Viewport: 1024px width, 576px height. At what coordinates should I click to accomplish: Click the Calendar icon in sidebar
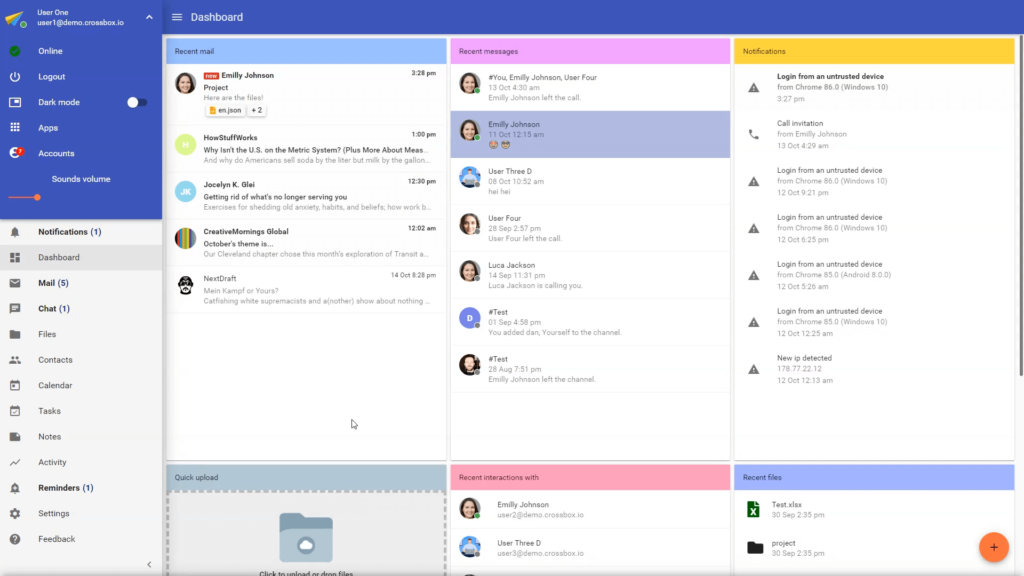coord(15,385)
